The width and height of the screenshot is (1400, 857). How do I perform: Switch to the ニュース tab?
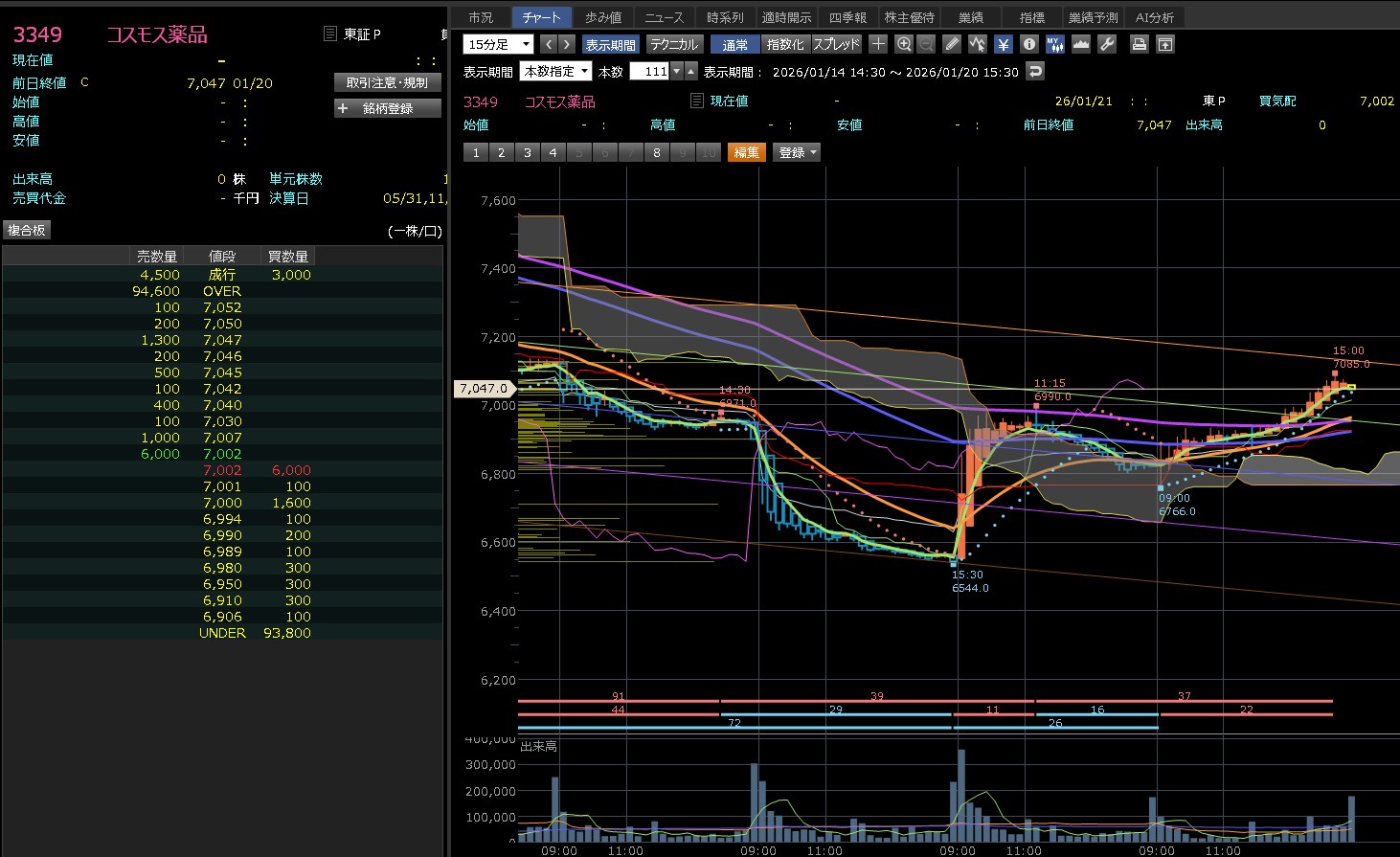[664, 17]
